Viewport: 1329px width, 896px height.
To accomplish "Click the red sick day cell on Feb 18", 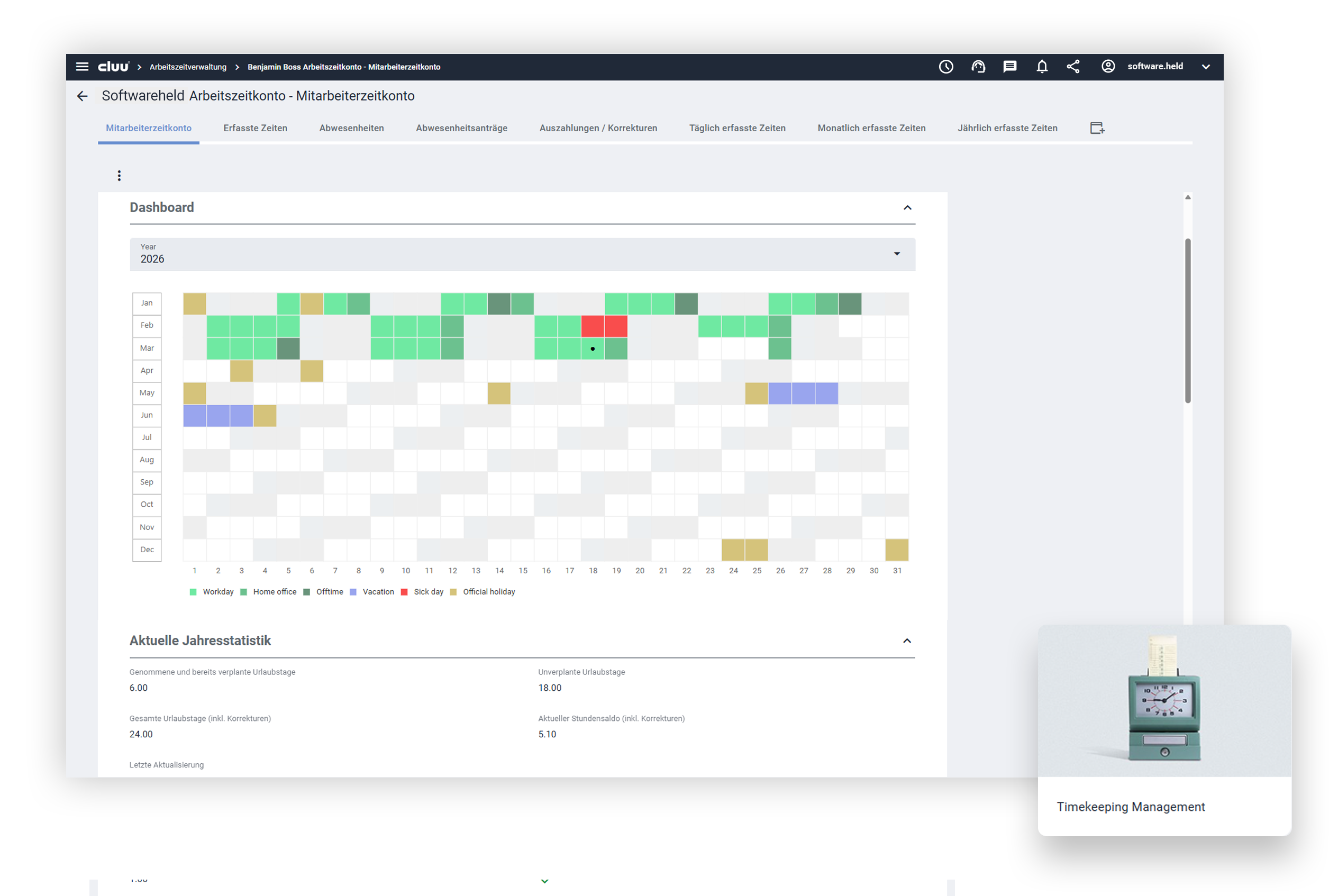I will tap(593, 326).
